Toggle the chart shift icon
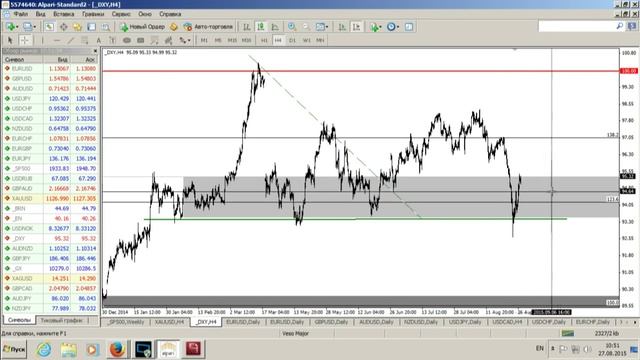 coord(356,27)
